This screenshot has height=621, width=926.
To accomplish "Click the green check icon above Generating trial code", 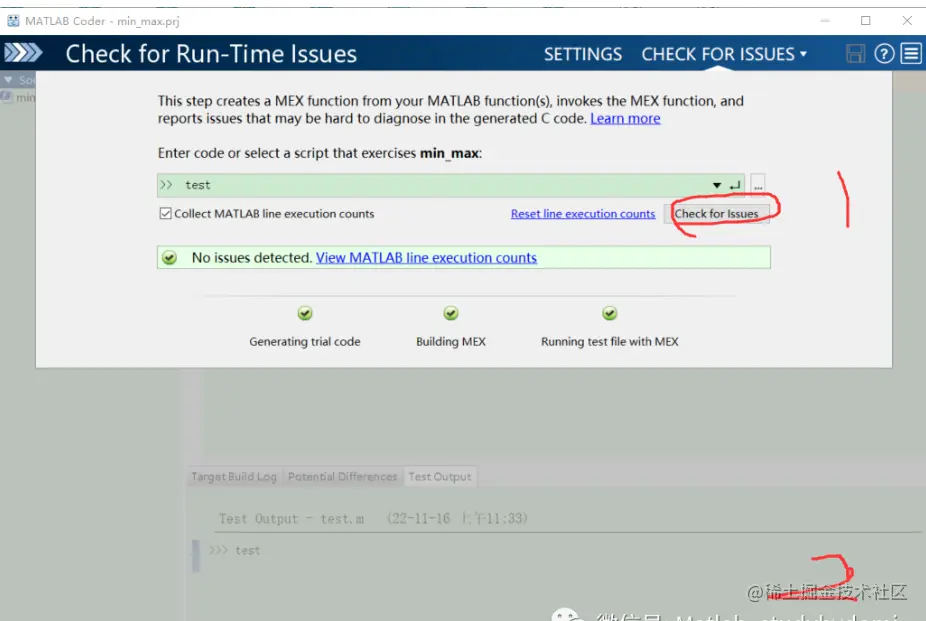I will [305, 313].
